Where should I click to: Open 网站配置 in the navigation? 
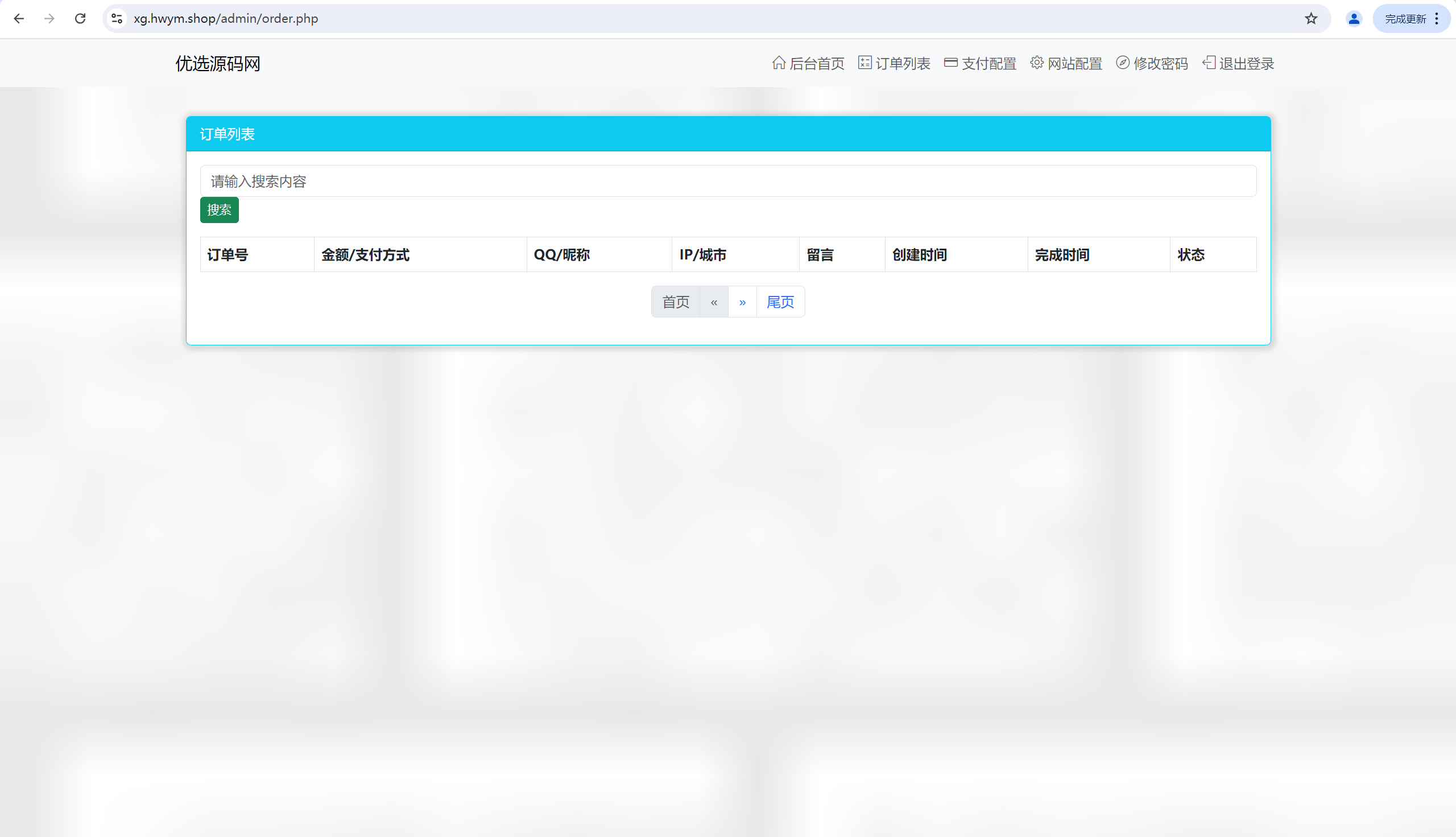point(1066,63)
